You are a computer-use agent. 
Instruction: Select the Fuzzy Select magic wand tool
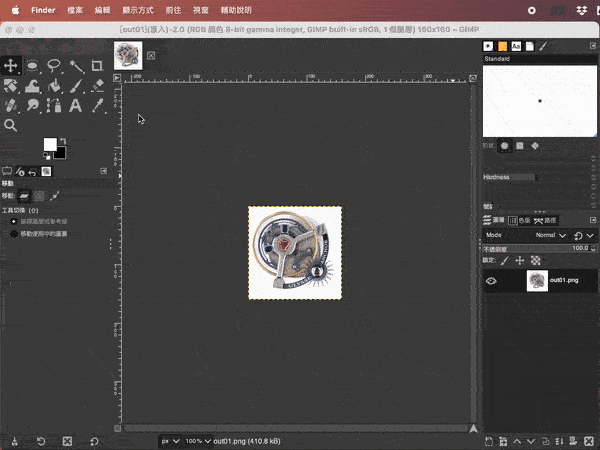point(76,66)
